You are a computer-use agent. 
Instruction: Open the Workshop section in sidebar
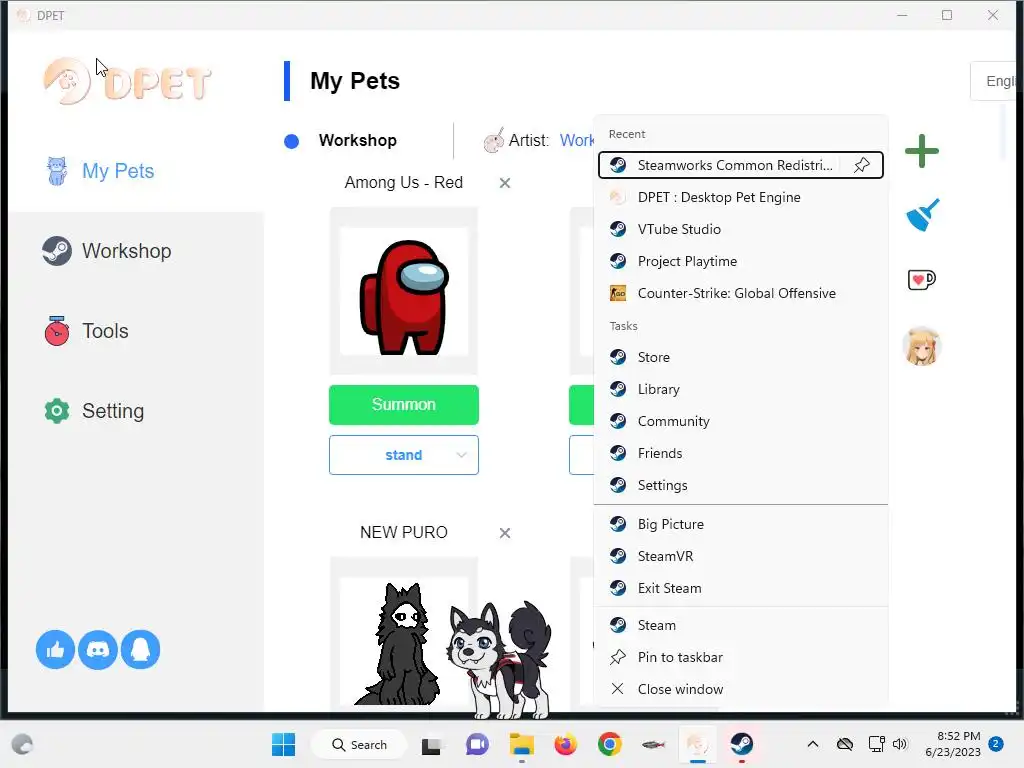pyautogui.click(x=126, y=251)
